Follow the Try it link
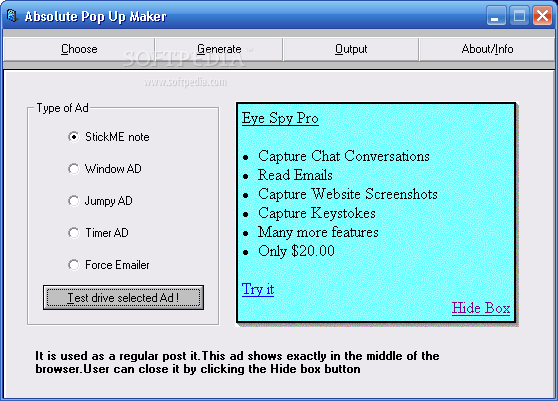The image size is (558, 401). tap(258, 289)
